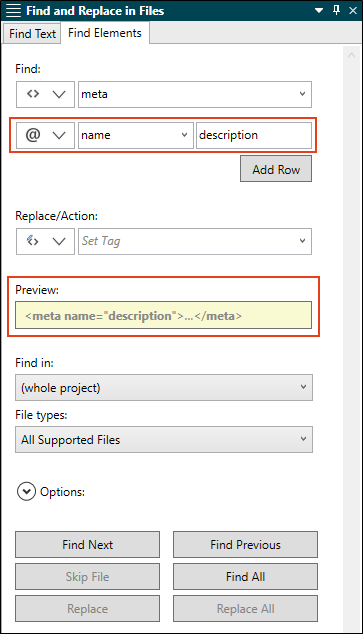Open the All Supported Files dropdown
This screenshot has height=634, width=363.
coord(164,439)
